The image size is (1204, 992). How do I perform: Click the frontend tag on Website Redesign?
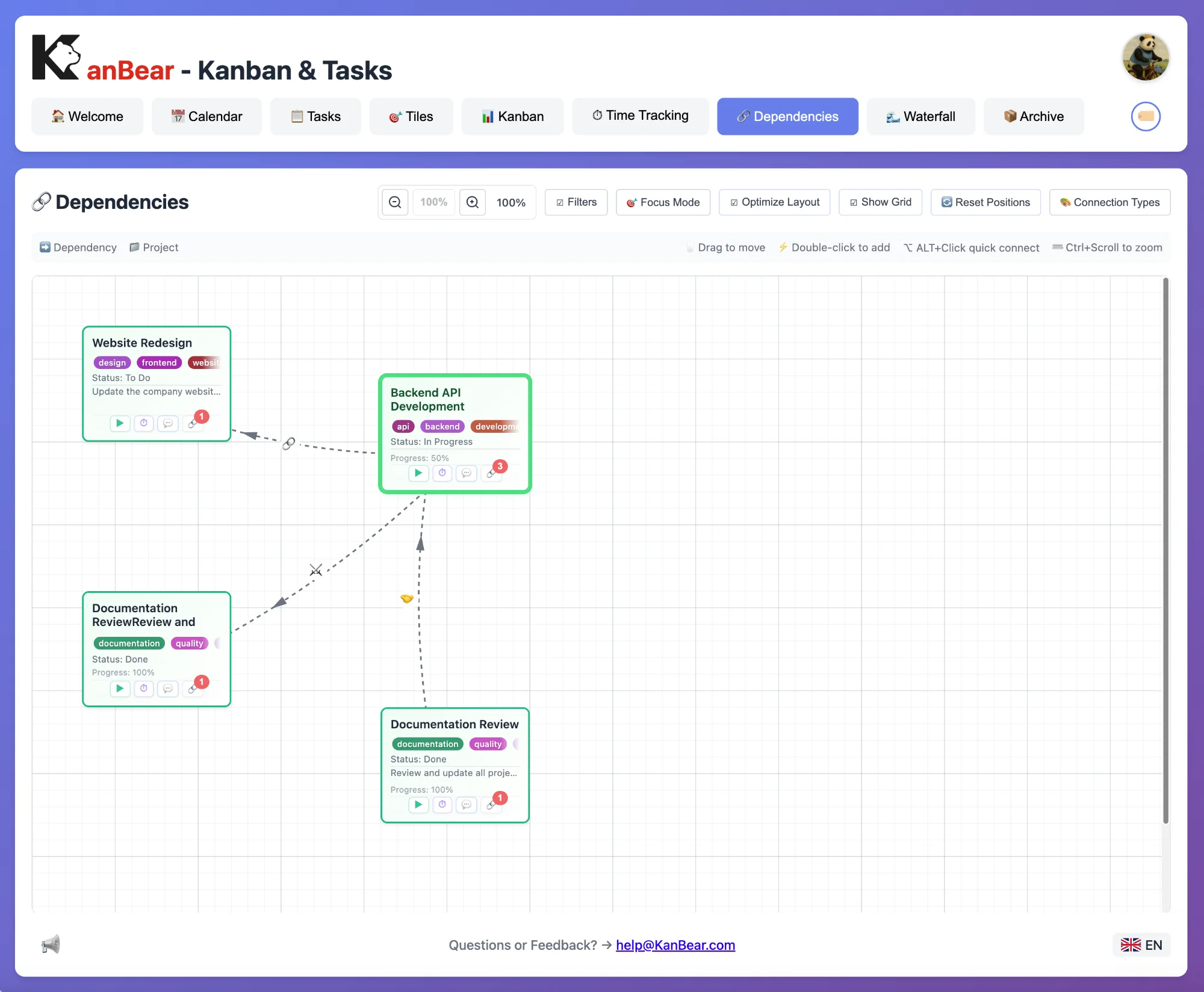point(159,362)
